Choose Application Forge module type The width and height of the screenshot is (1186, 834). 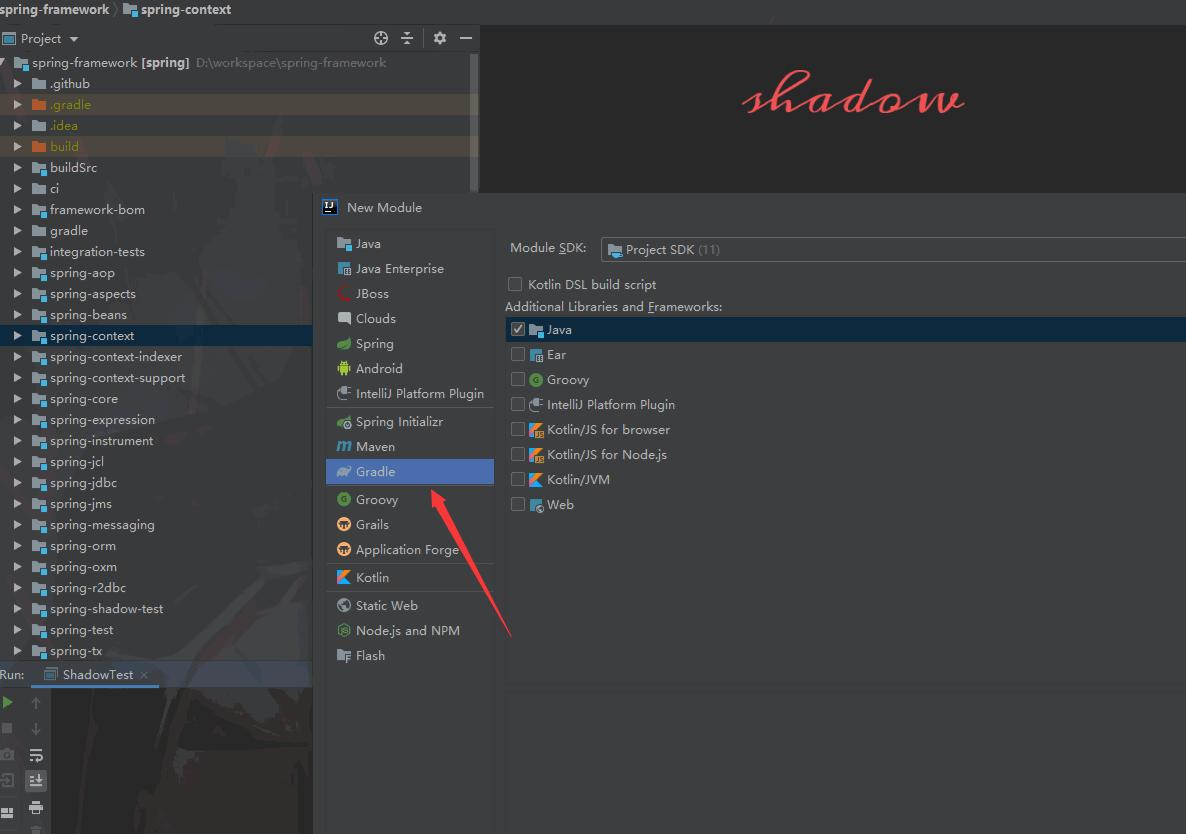click(x=410, y=549)
